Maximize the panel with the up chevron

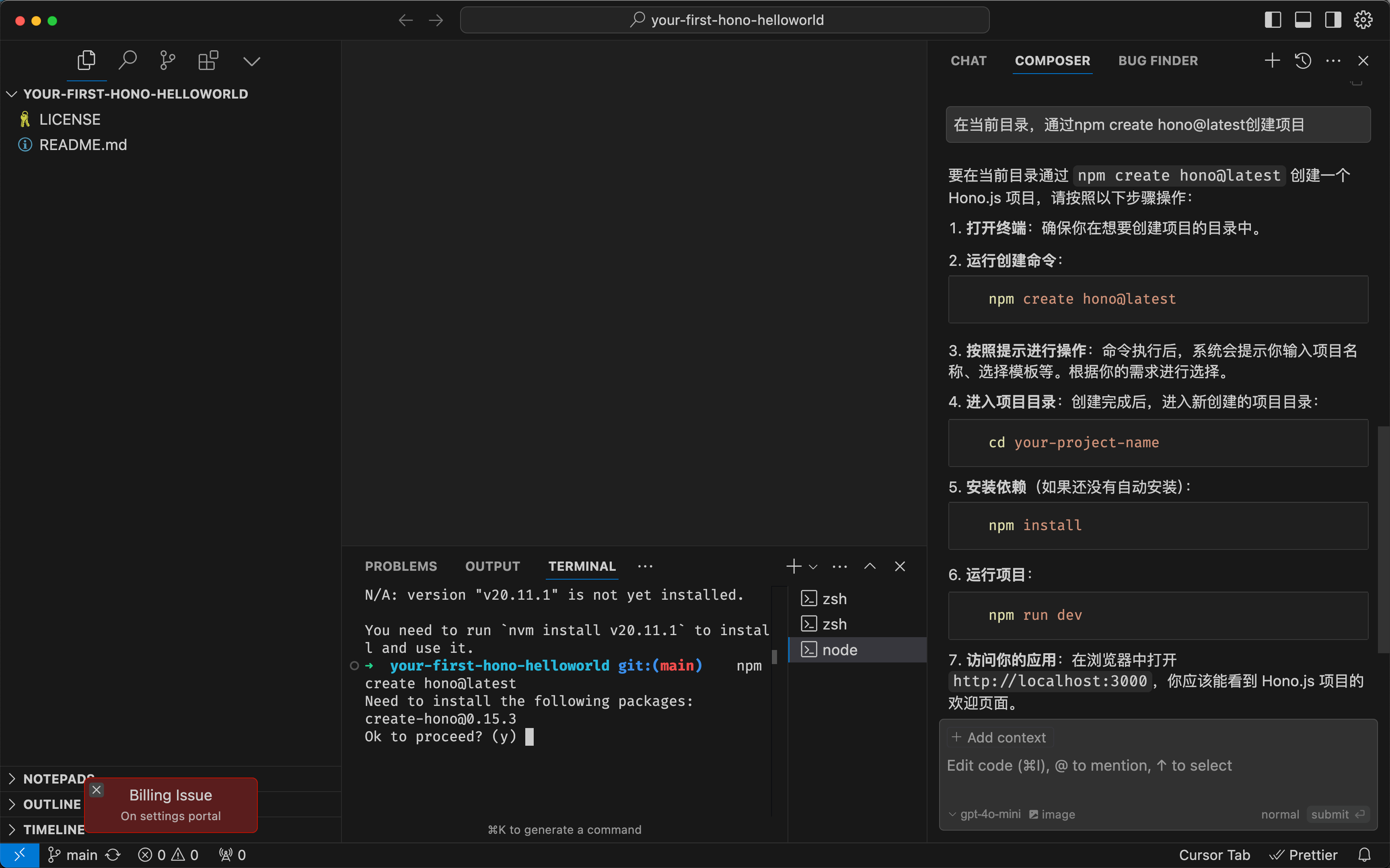point(870,566)
